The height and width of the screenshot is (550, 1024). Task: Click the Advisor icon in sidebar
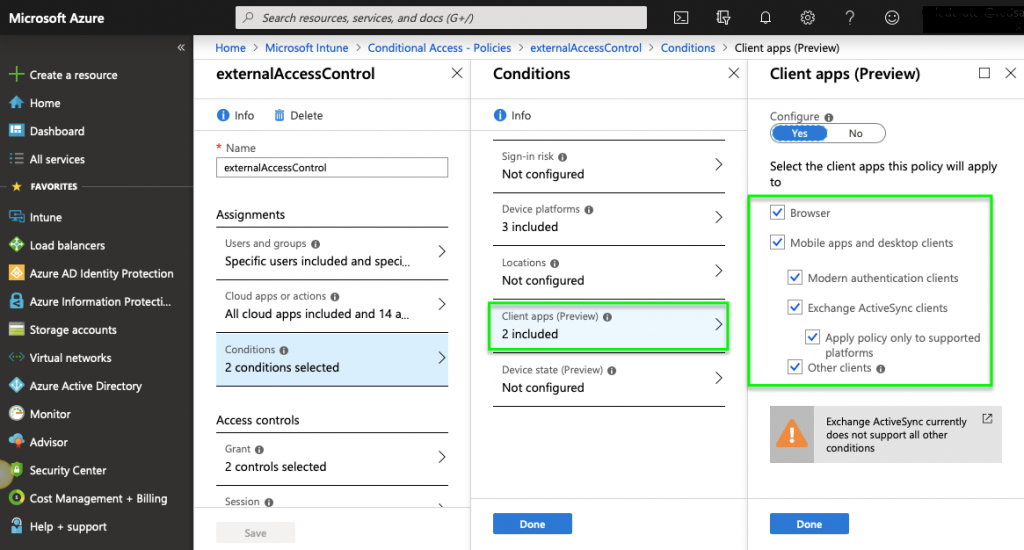click(x=16, y=442)
